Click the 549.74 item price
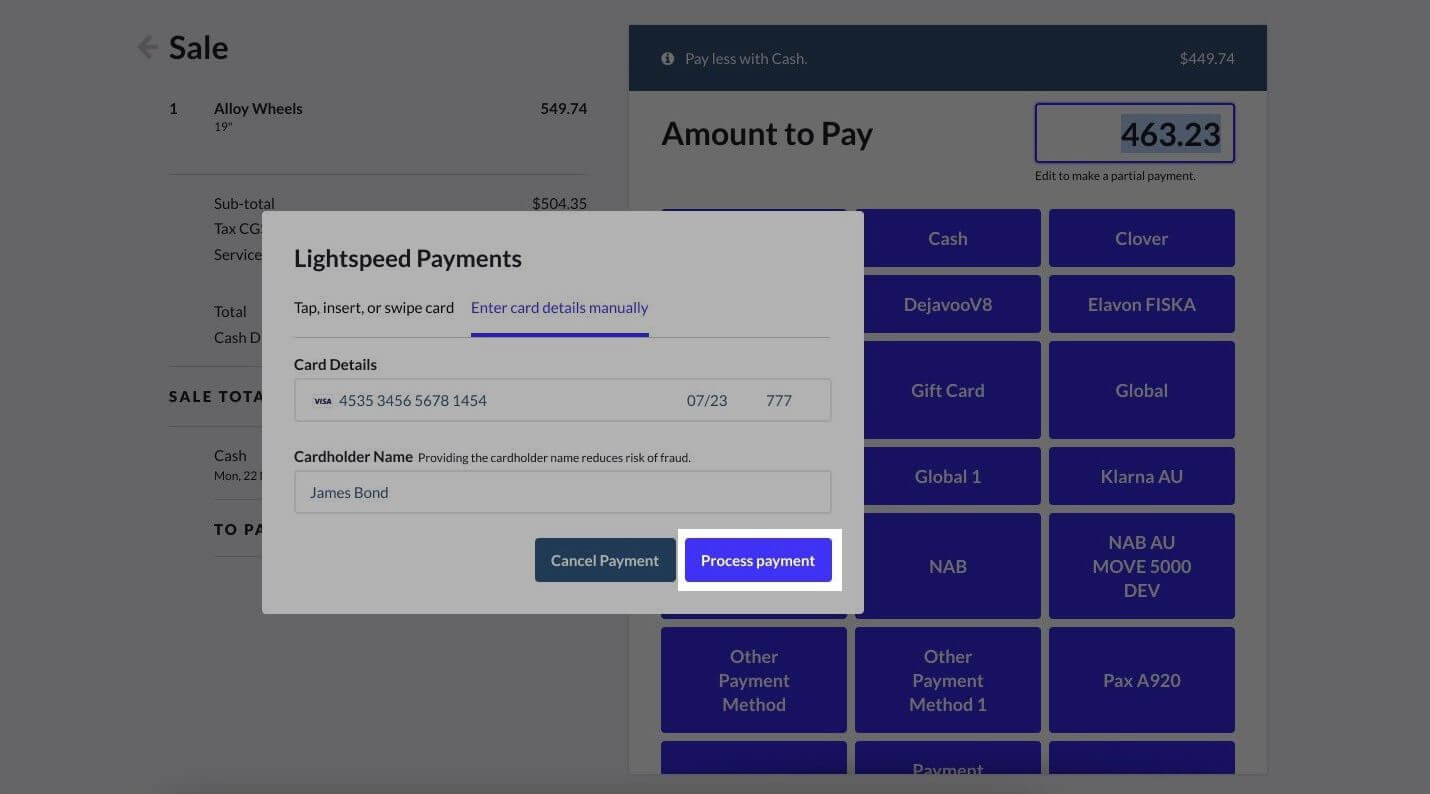 pos(563,108)
